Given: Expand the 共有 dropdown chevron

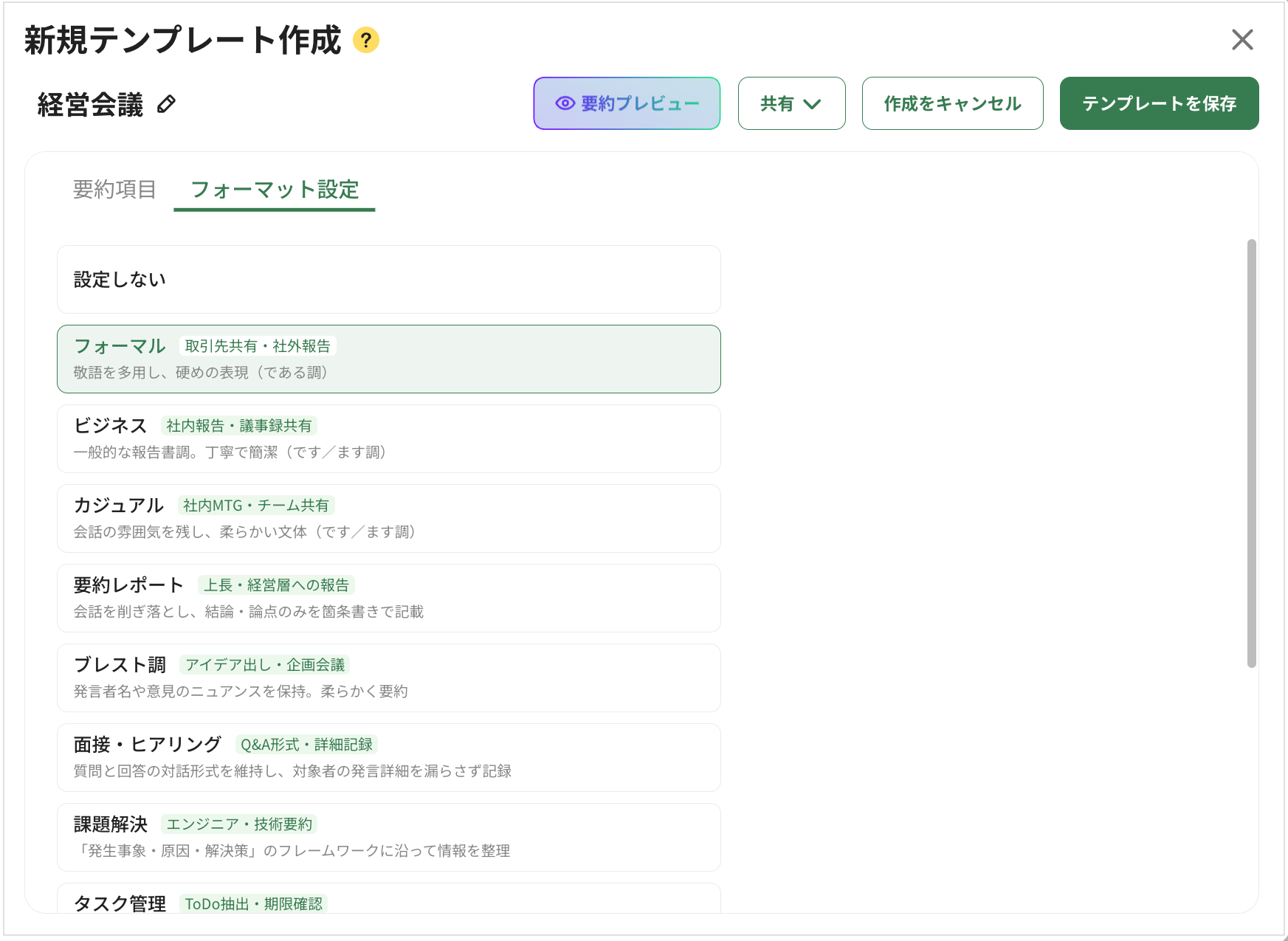Looking at the screenshot, I should click(x=812, y=104).
